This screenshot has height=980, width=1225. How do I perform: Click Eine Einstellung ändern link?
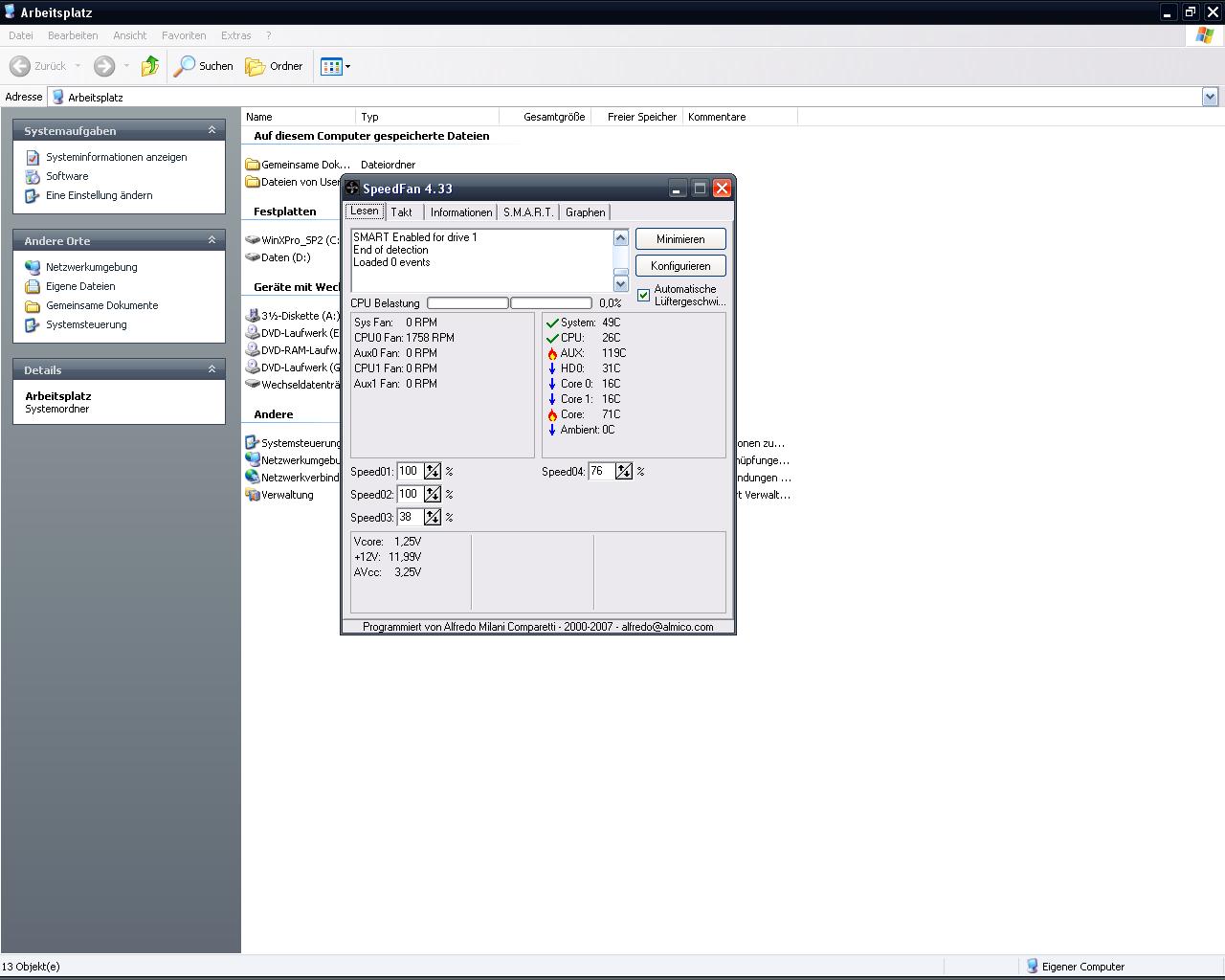pos(99,195)
